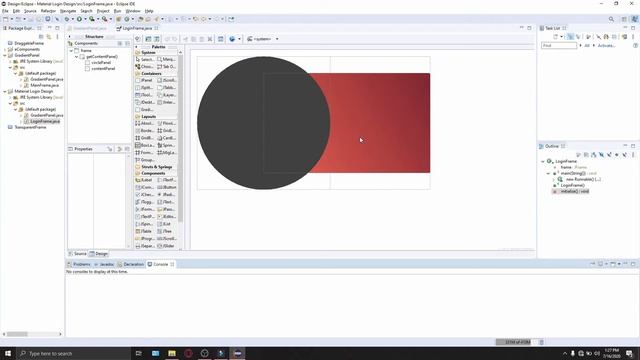Select the Absolute layout in the Palette

pyautogui.click(x=144, y=123)
